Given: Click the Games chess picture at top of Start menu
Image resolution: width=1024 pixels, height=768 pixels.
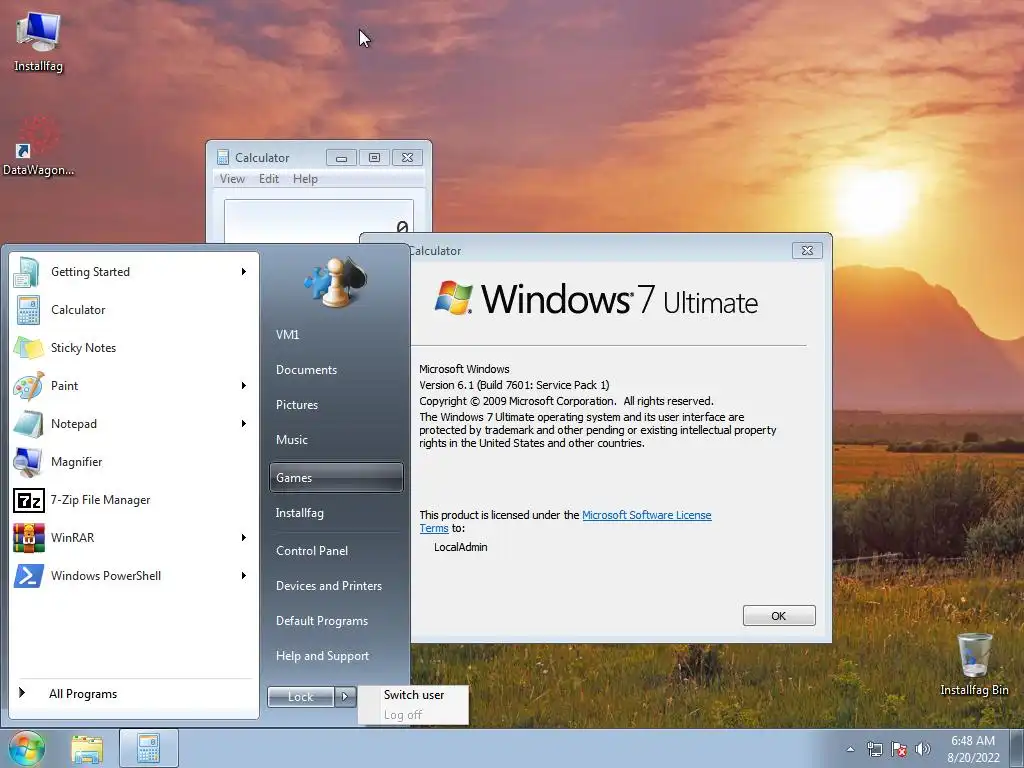Looking at the screenshot, I should [x=336, y=282].
